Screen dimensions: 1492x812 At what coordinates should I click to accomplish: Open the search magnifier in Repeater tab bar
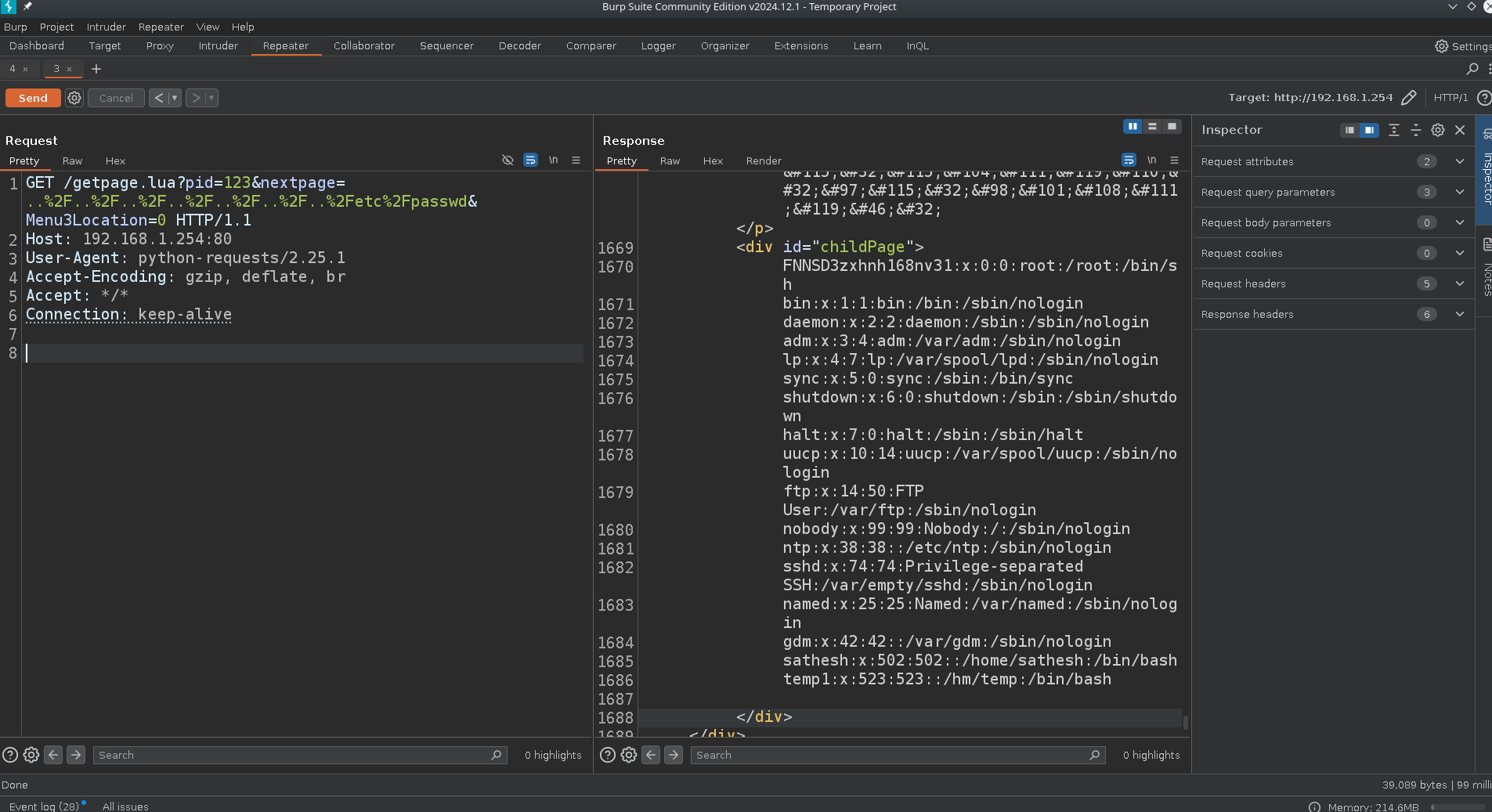(1472, 69)
